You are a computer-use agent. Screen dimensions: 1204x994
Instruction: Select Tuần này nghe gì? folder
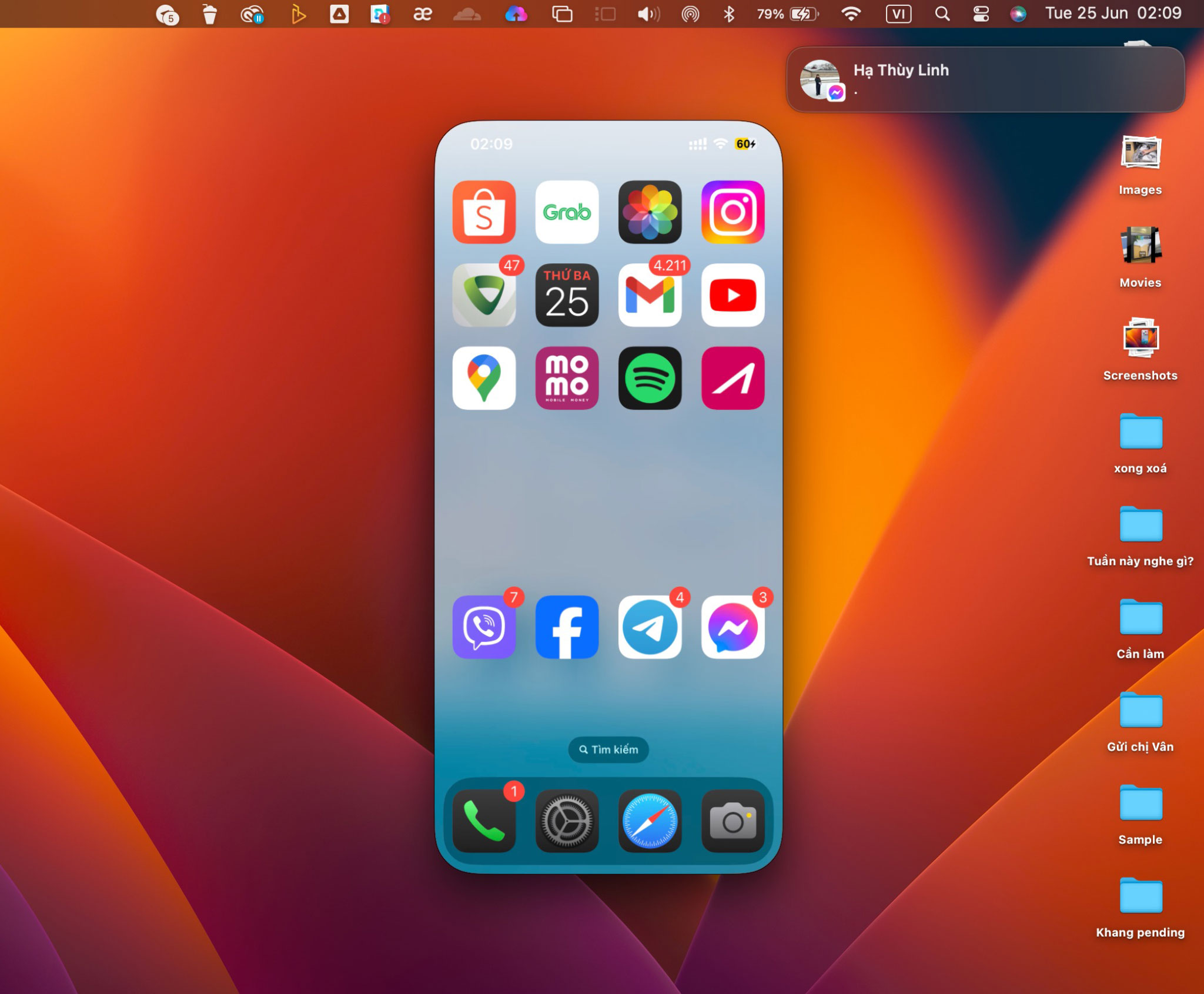[x=1140, y=536]
